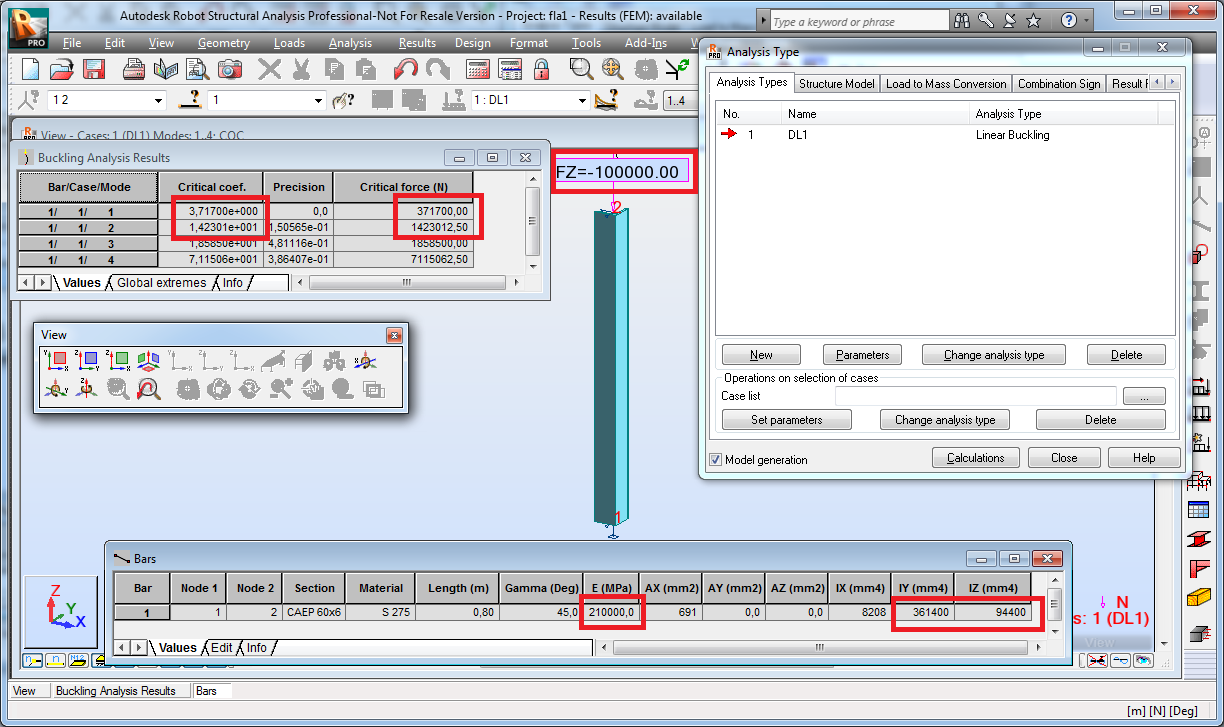This screenshot has width=1224, height=727.
Task: Capture screen using the camera icon
Action: point(230,69)
